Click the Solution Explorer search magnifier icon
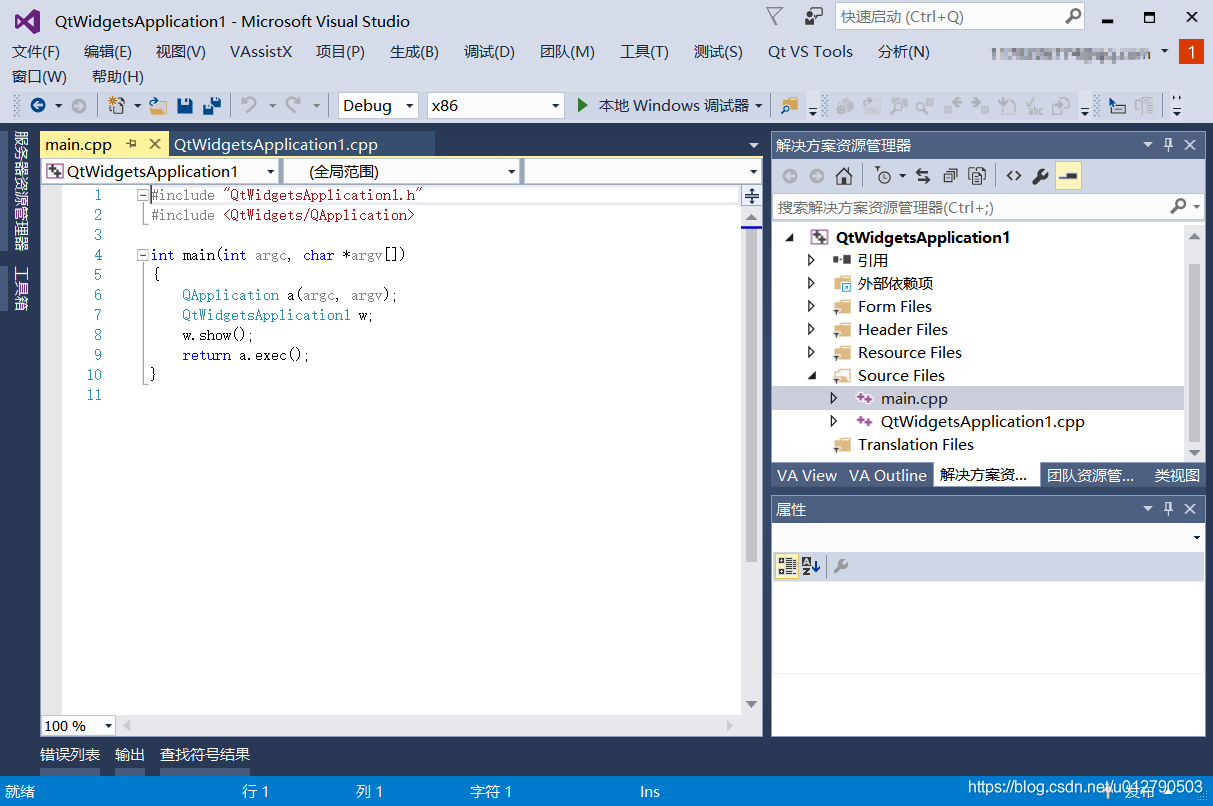Screen dimensions: 1213x806 click(x=1179, y=206)
